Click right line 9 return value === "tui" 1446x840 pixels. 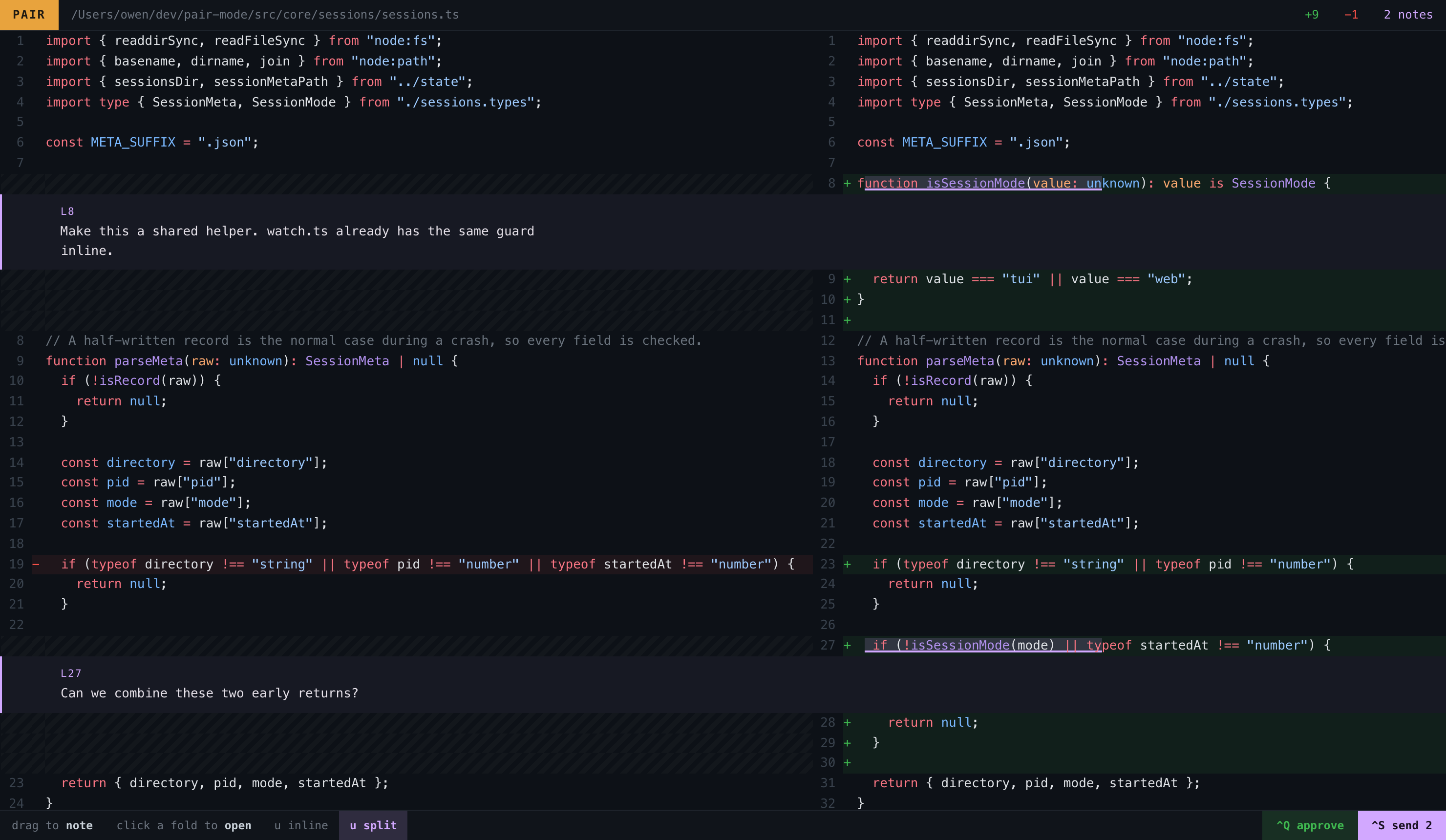(x=1032, y=279)
